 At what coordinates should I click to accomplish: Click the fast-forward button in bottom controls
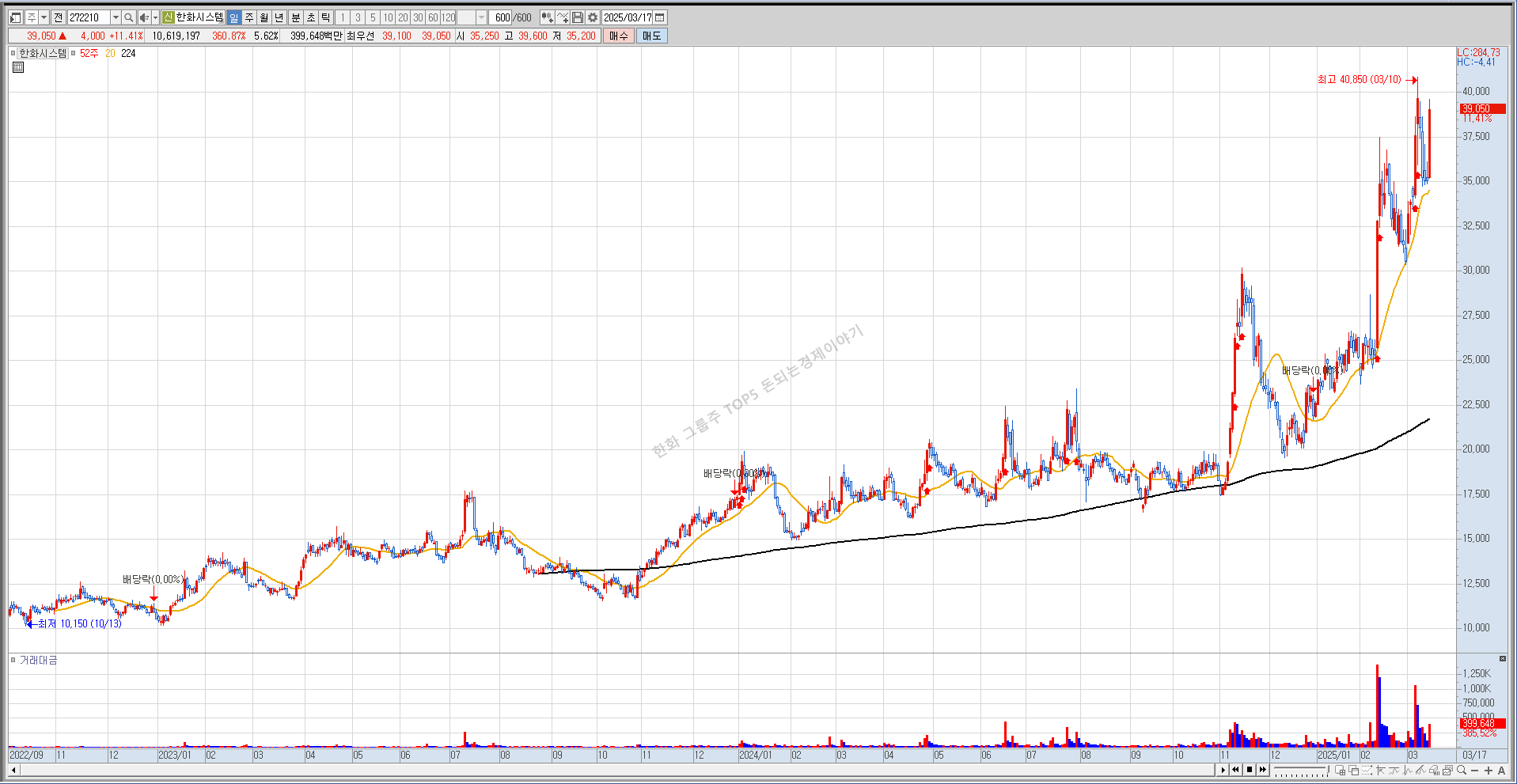pos(1263,770)
